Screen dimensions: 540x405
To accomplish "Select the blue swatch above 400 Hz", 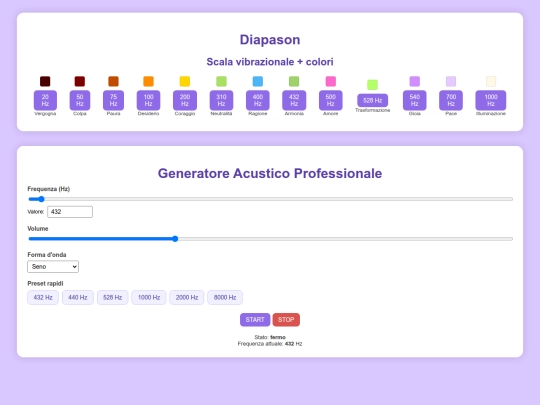I will click(x=258, y=81).
